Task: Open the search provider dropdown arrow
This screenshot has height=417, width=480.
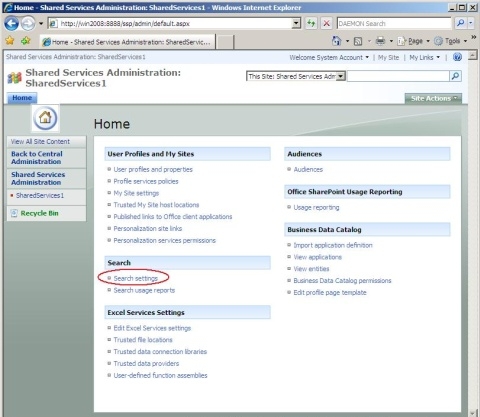Action: [470, 23]
